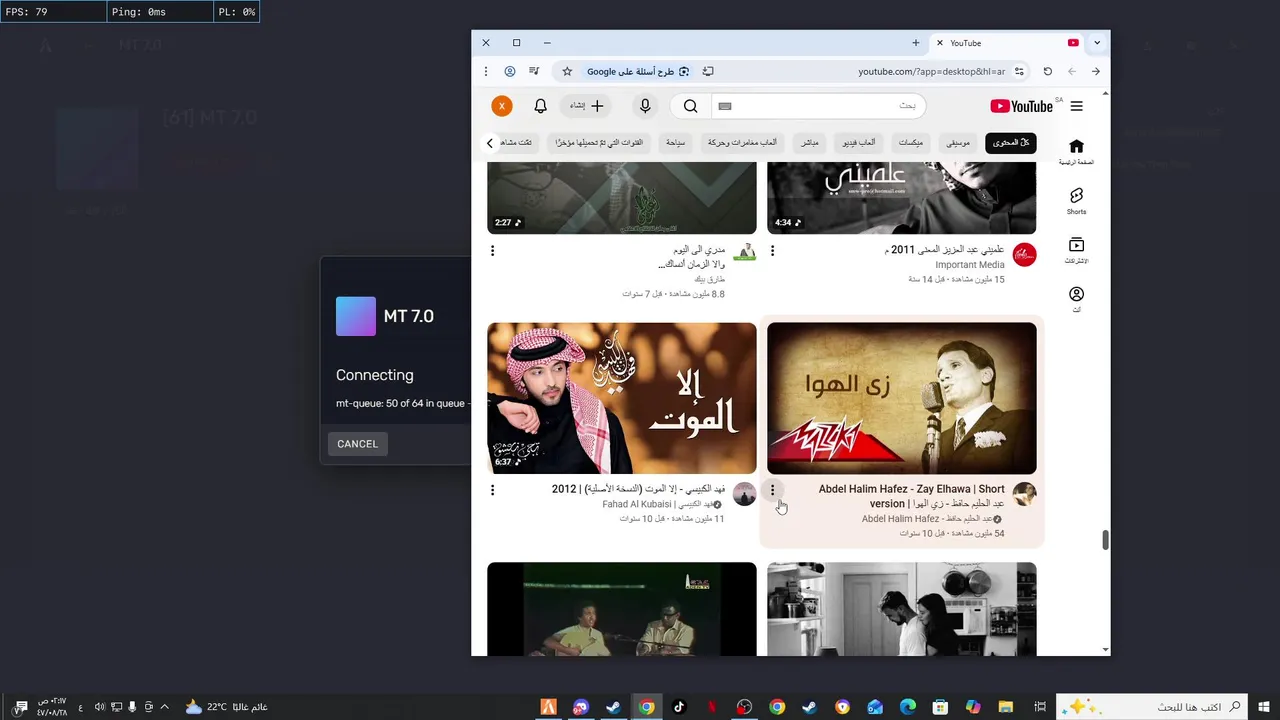Screen dimensions: 1280x720
Task: Start voice search with the microphone icon
Action: point(645,106)
